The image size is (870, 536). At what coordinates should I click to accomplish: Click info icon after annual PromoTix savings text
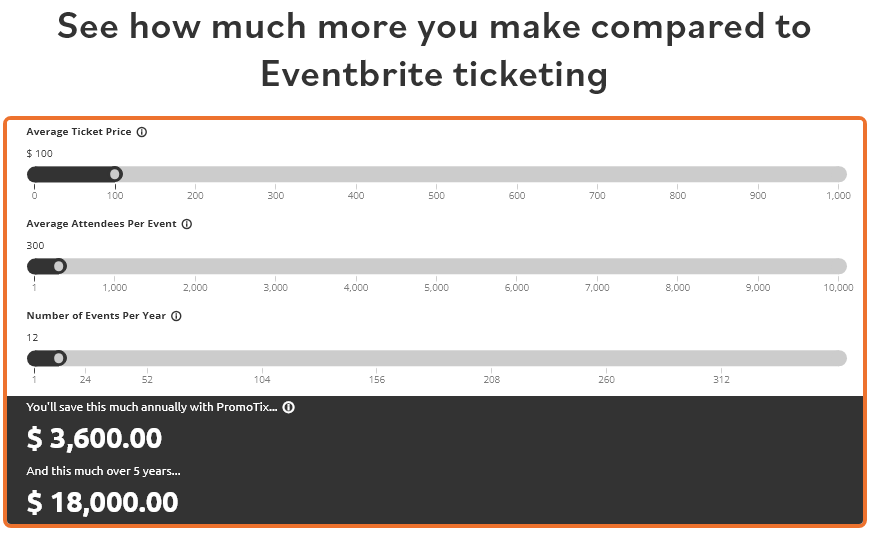pos(288,407)
